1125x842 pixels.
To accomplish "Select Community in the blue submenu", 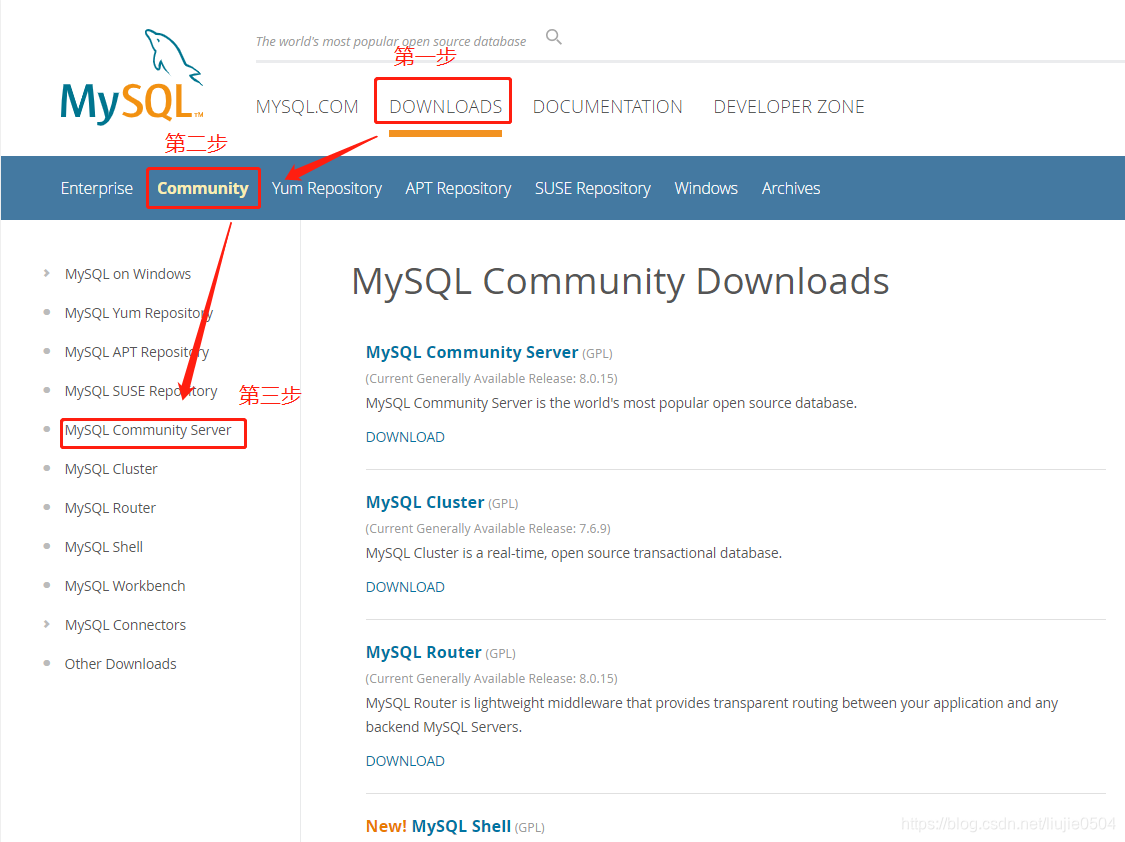I will coord(203,189).
